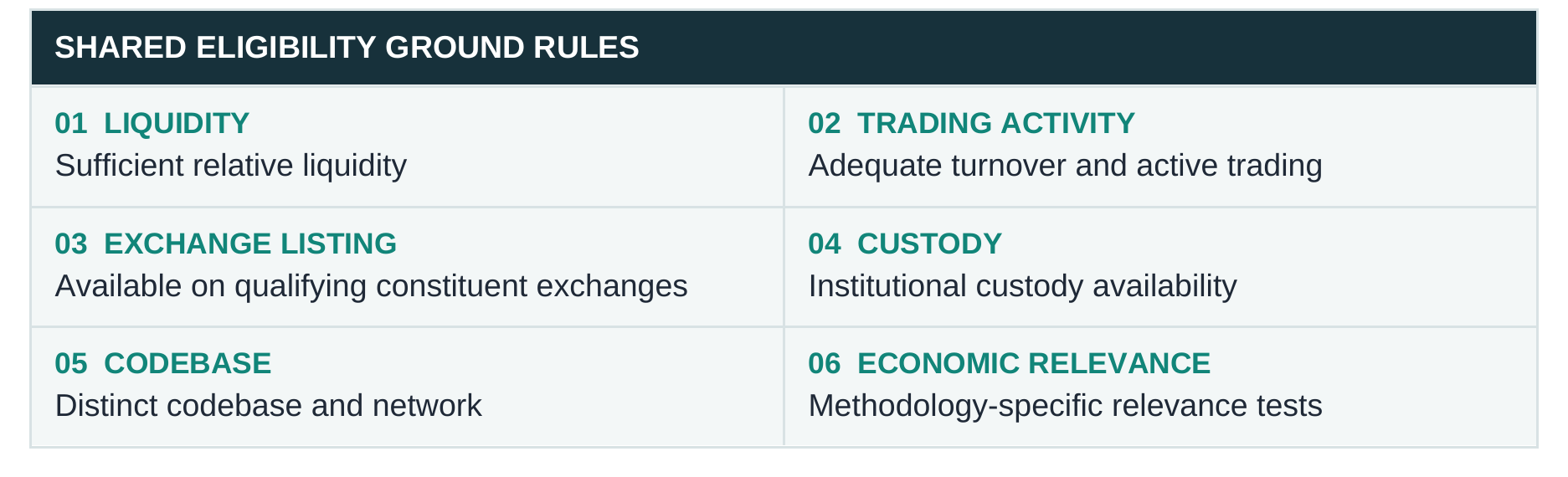Select the 06 Economic Relevance heading

pos(1009,363)
